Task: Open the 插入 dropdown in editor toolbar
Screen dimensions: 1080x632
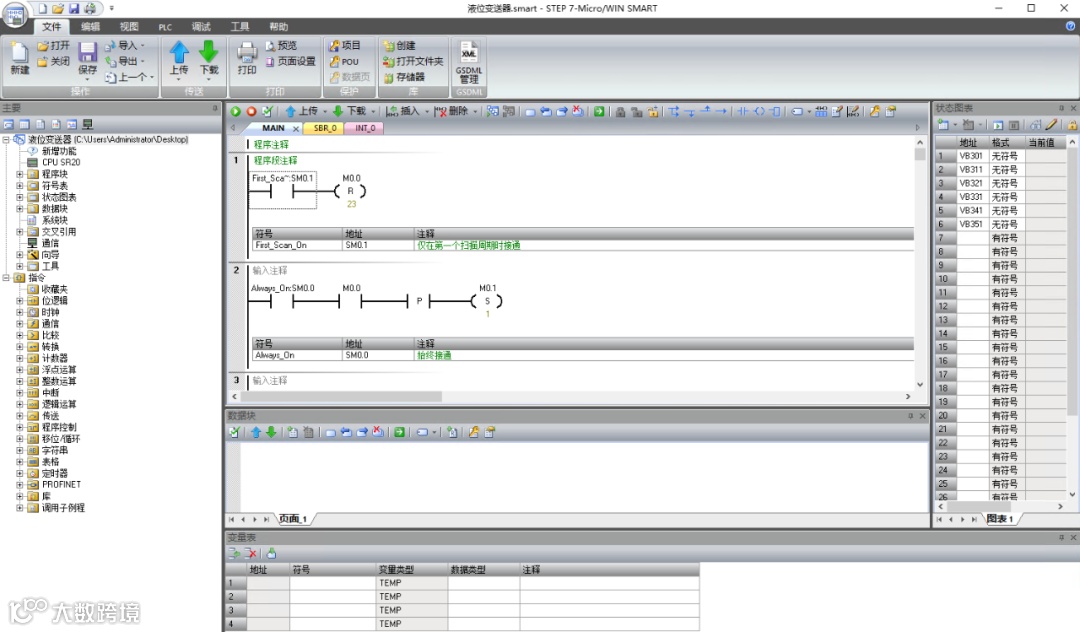Action: coord(427,112)
